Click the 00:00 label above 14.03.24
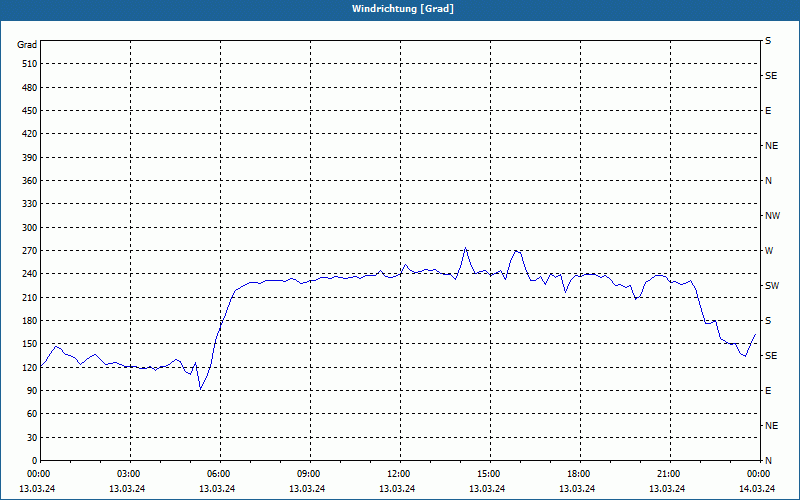Image resolution: width=800 pixels, height=500 pixels. (759, 474)
